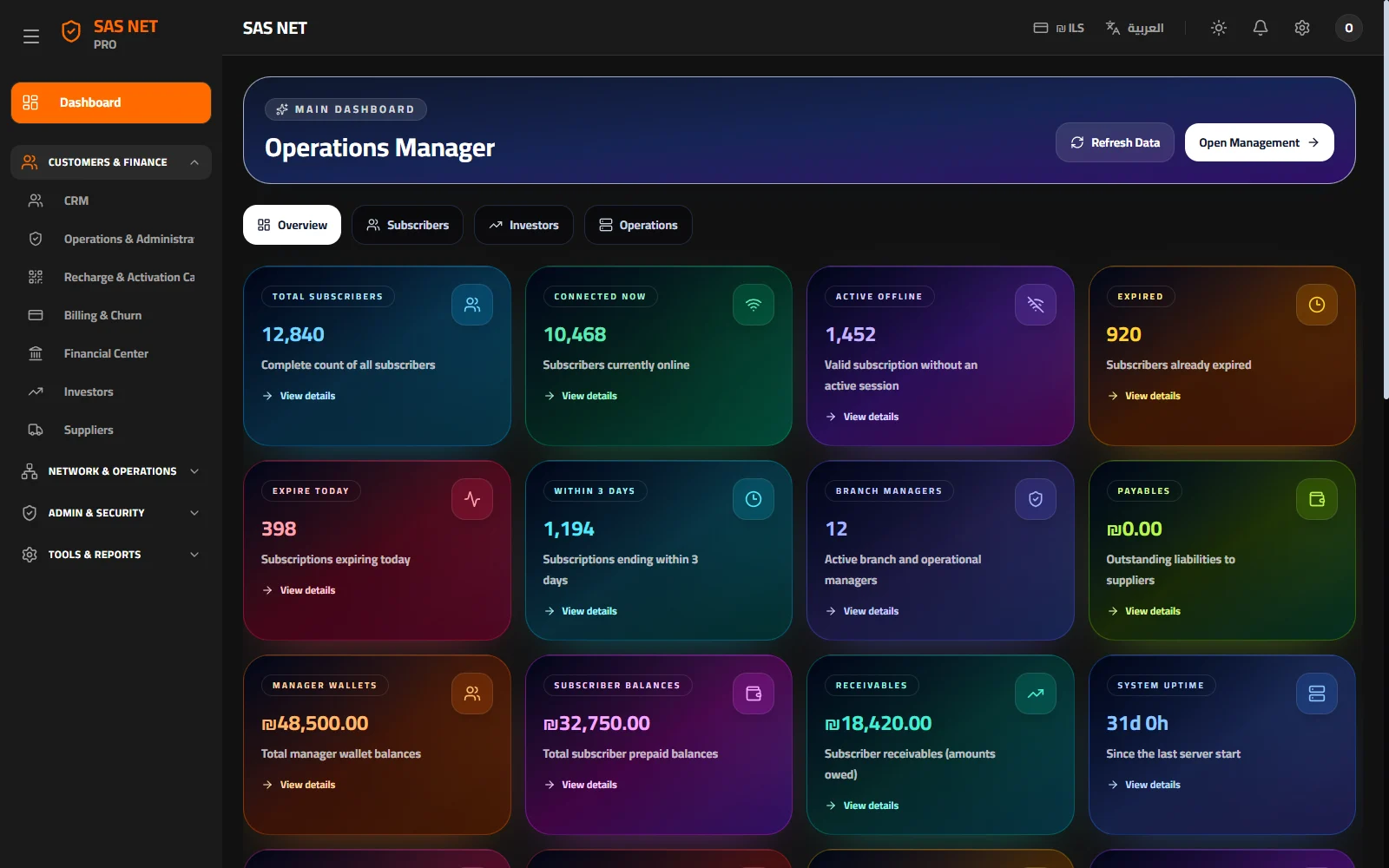Click the ₪48,500.00 wallet balance
Viewport: 1389px width, 868px height.
[x=315, y=723]
